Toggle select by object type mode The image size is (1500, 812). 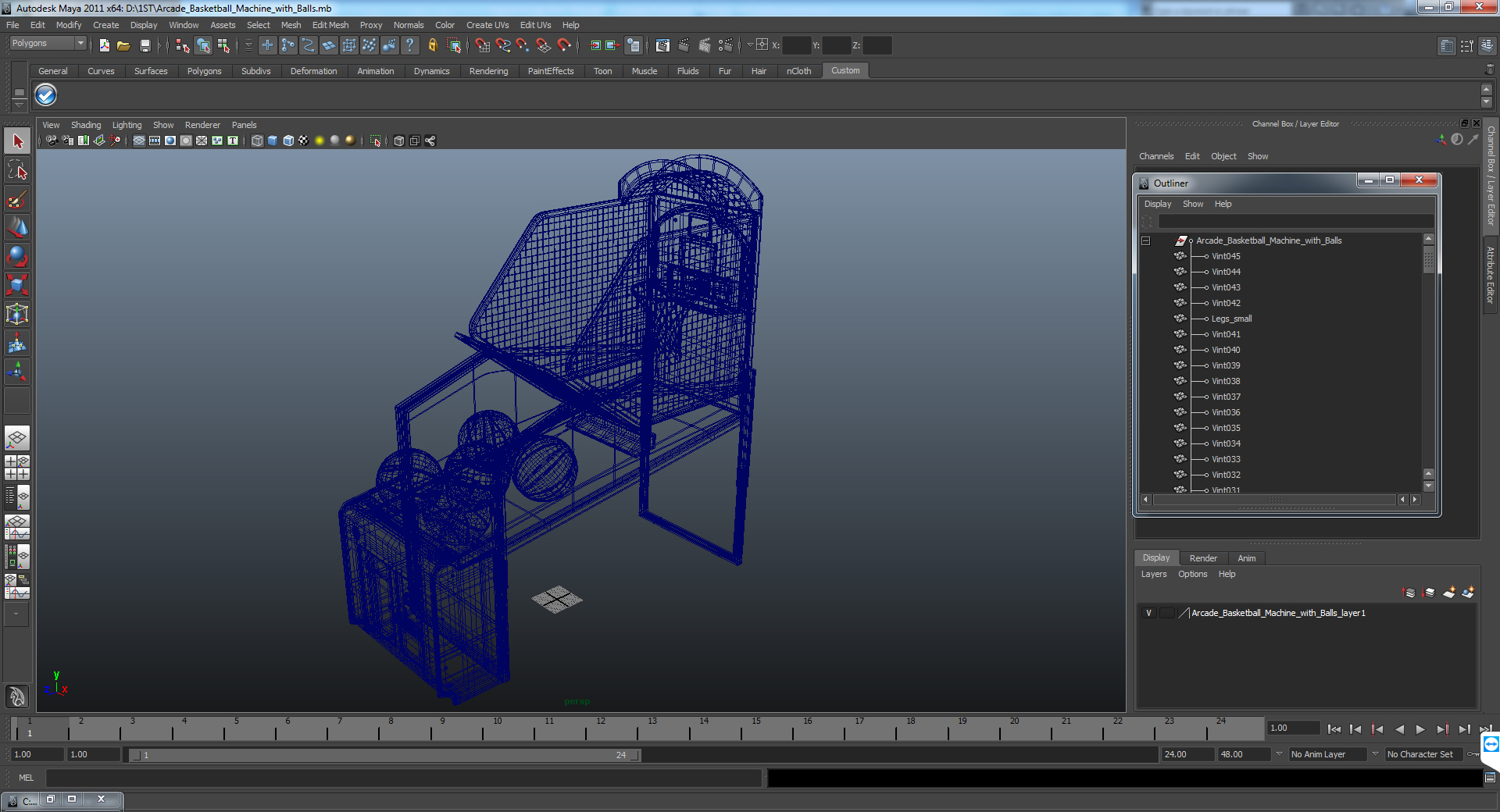tap(203, 46)
